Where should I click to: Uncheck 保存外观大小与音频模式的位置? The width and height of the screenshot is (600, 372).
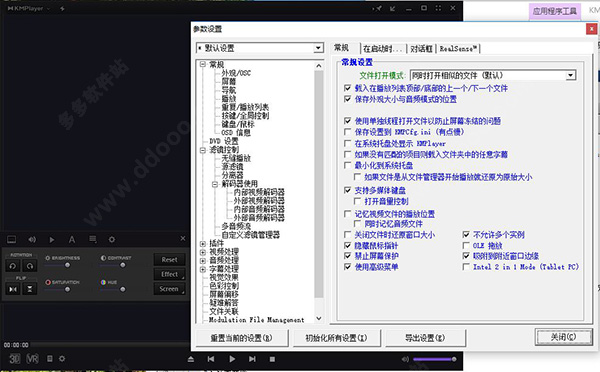(347, 99)
